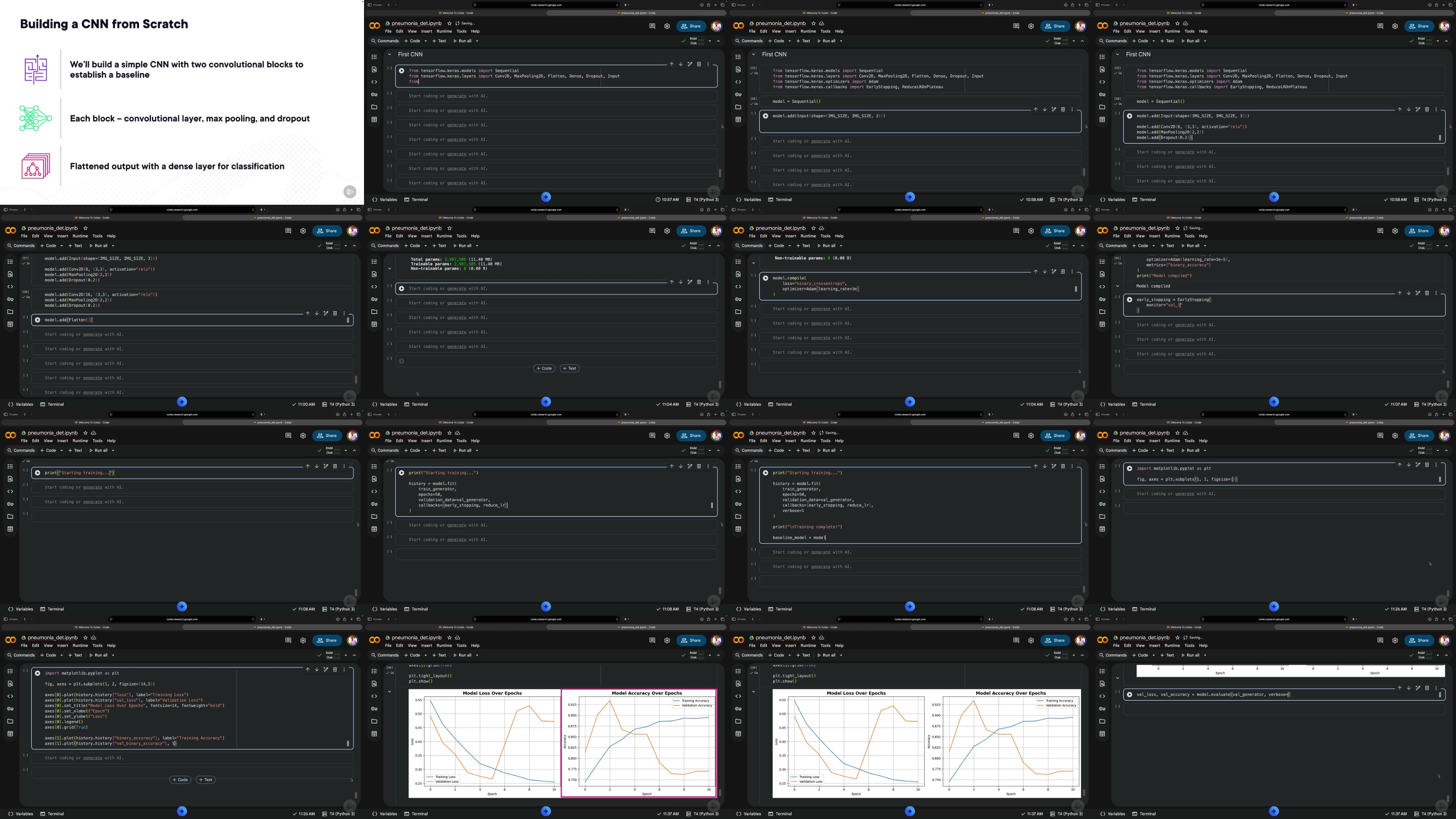Open Run all dropdown arrow in 11:00 AM panel

(x=113, y=246)
